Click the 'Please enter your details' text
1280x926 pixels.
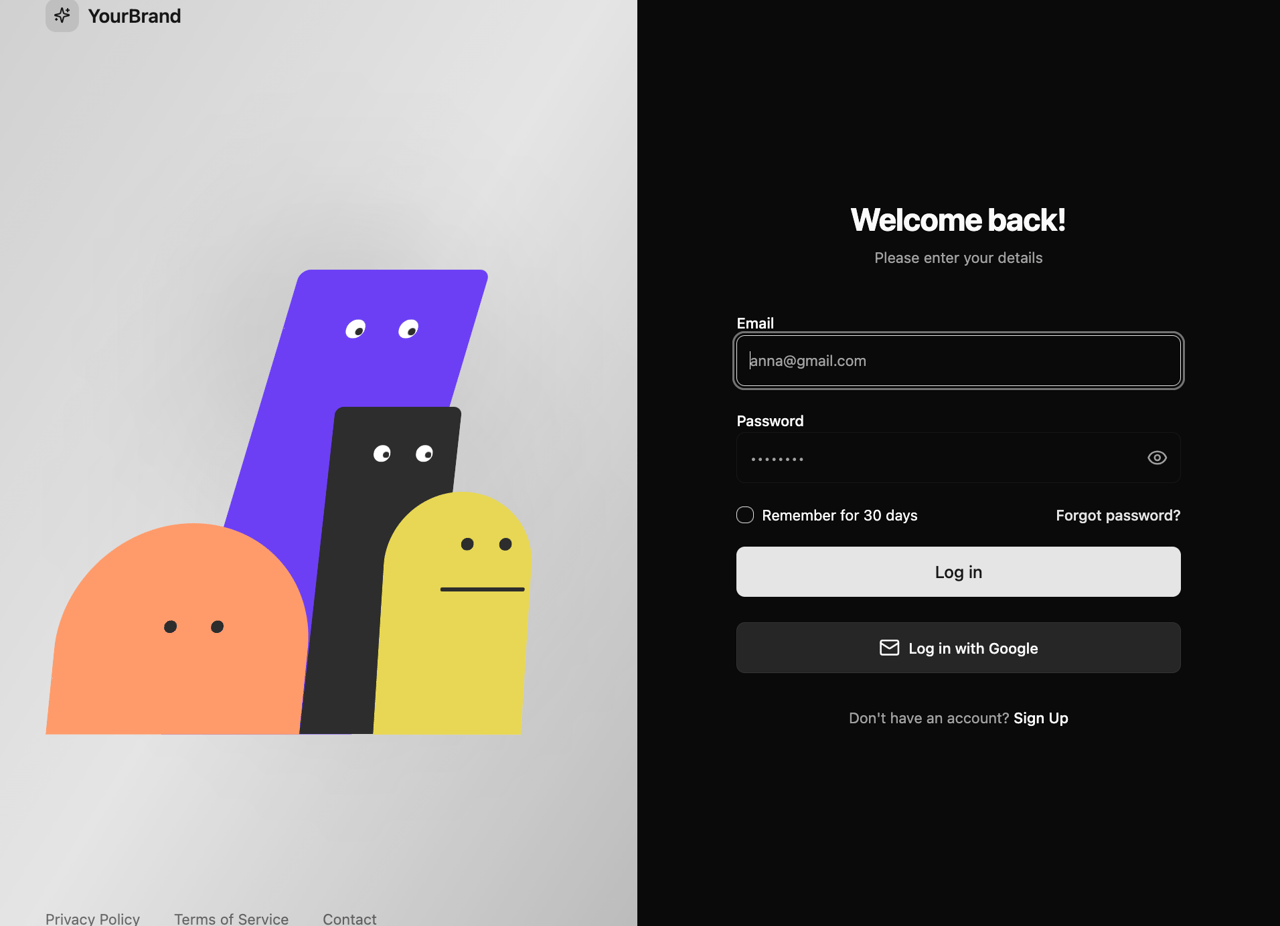pyautogui.click(x=958, y=258)
